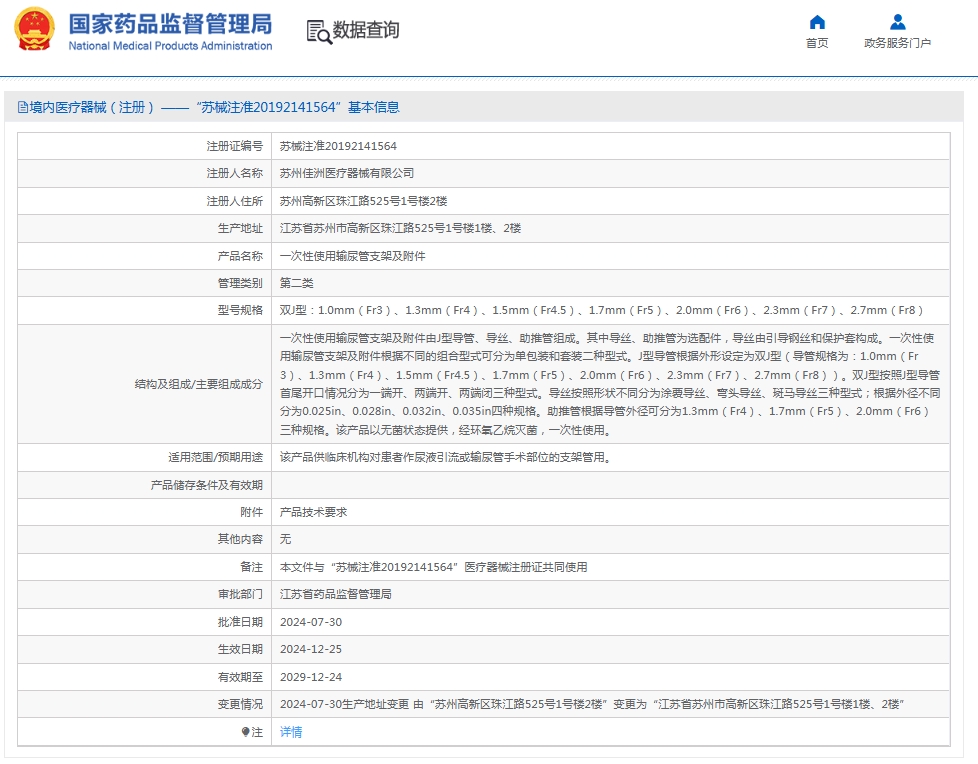Select the 第二类 category value
The image size is (978, 764).
click(x=296, y=283)
